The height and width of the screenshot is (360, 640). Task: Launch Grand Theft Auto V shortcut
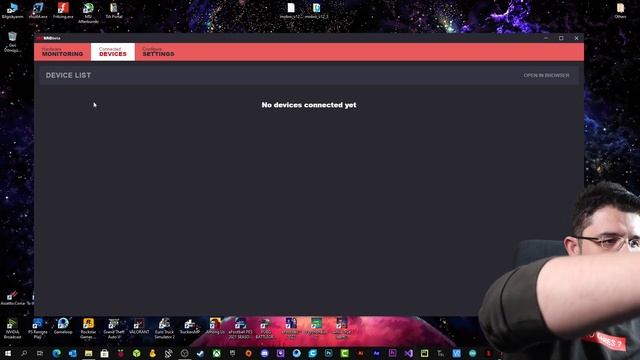pos(113,329)
